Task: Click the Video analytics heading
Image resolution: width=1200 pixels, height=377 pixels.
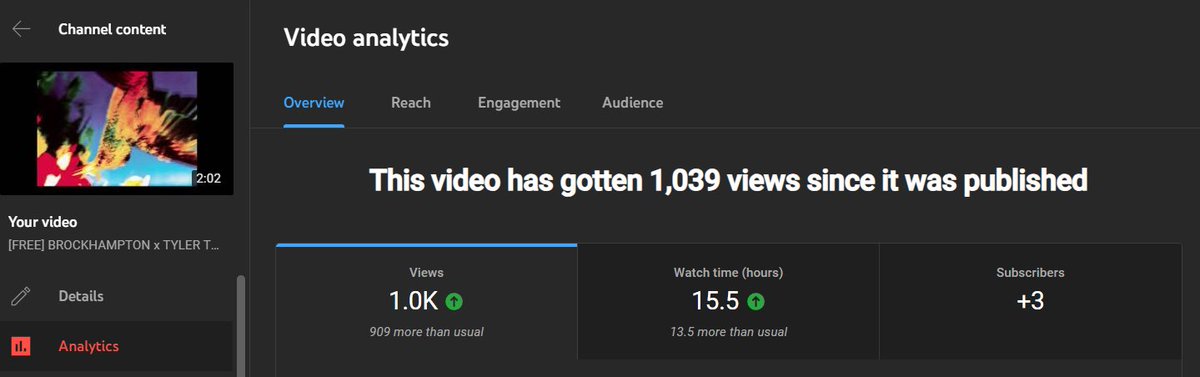Action: point(366,38)
